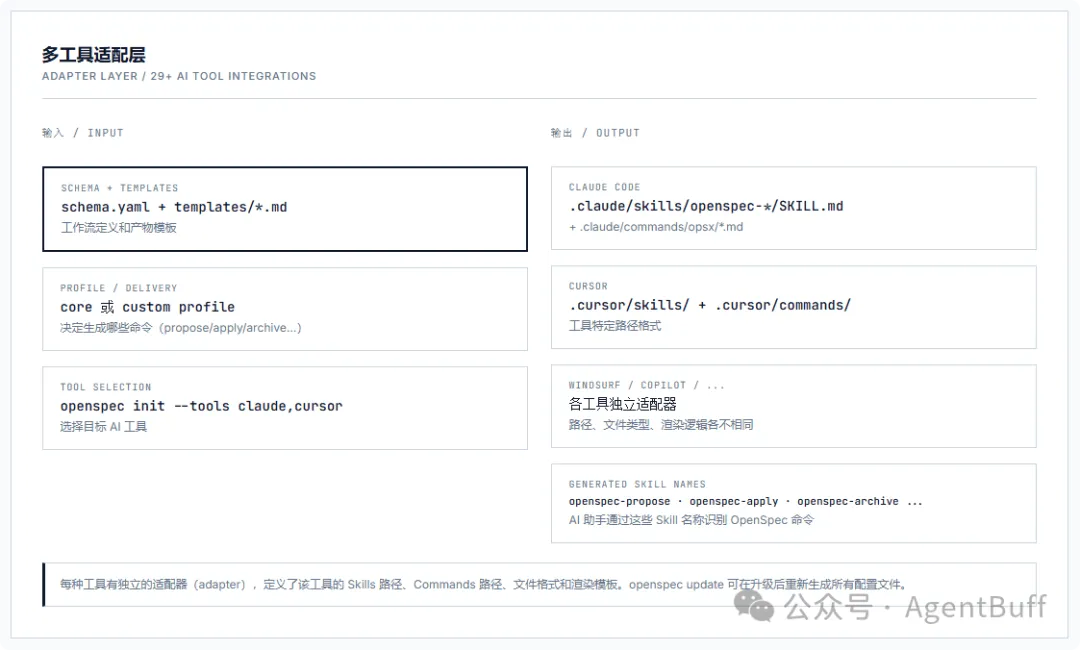This screenshot has width=1080, height=650.
Task: Select the .claude/skills/openspec-*/SKILL.md path
Action: [706, 206]
